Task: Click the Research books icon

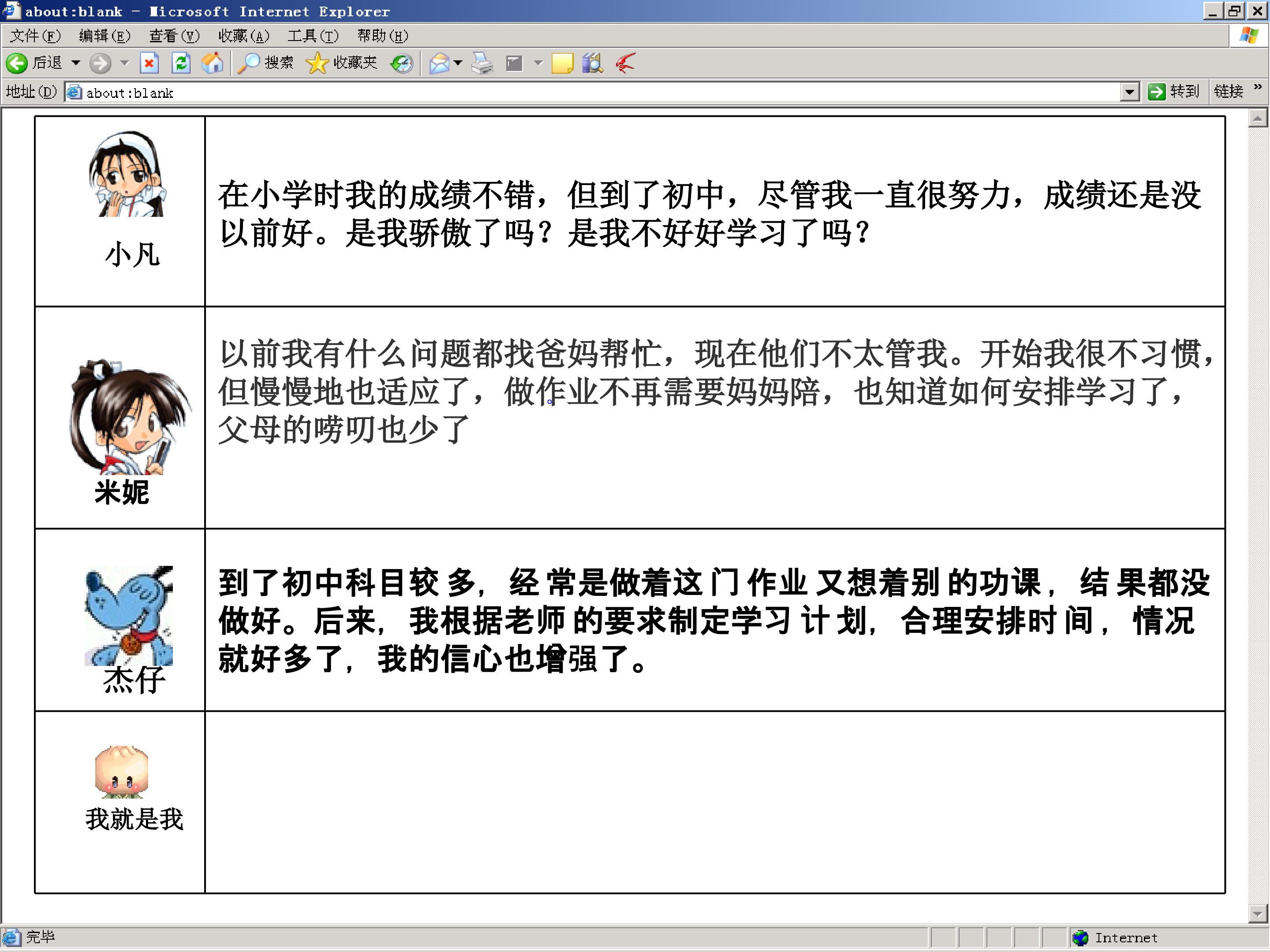Action: pyautogui.click(x=593, y=63)
